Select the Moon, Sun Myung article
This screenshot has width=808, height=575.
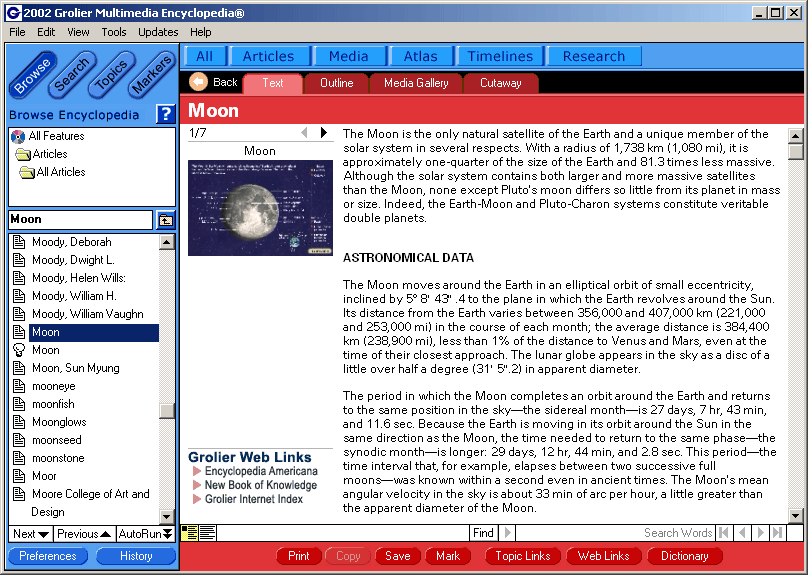pos(76,368)
